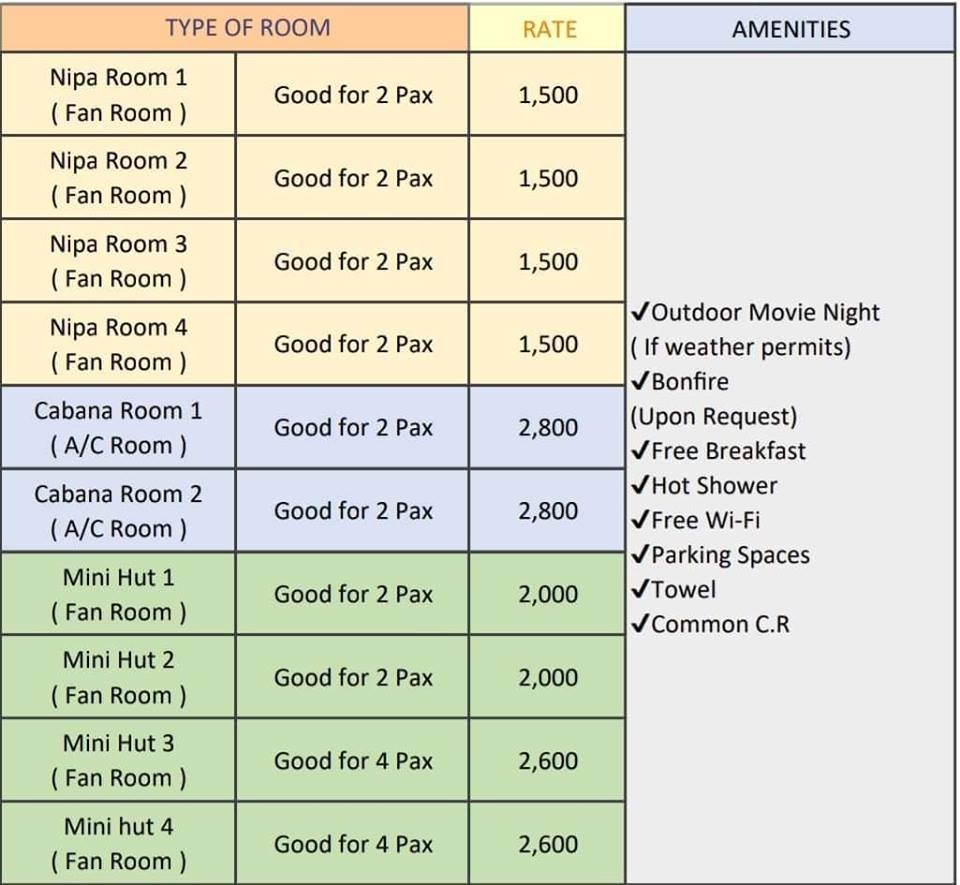The height and width of the screenshot is (885, 960).
Task: Click the checkmark before Hot Shower
Action: (641, 486)
